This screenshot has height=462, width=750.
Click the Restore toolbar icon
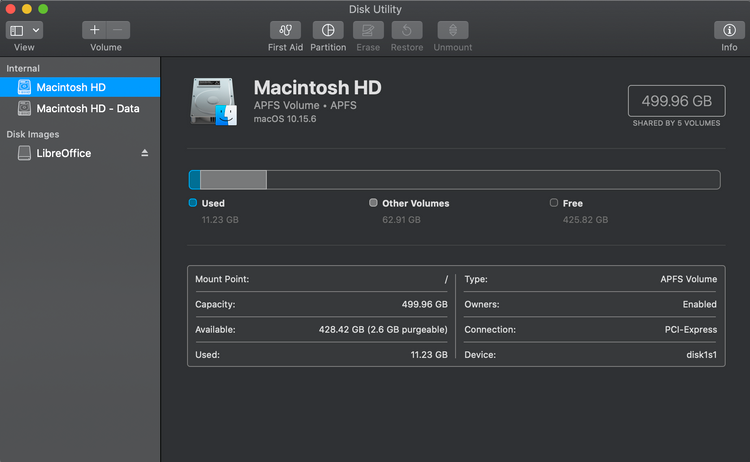[406, 30]
